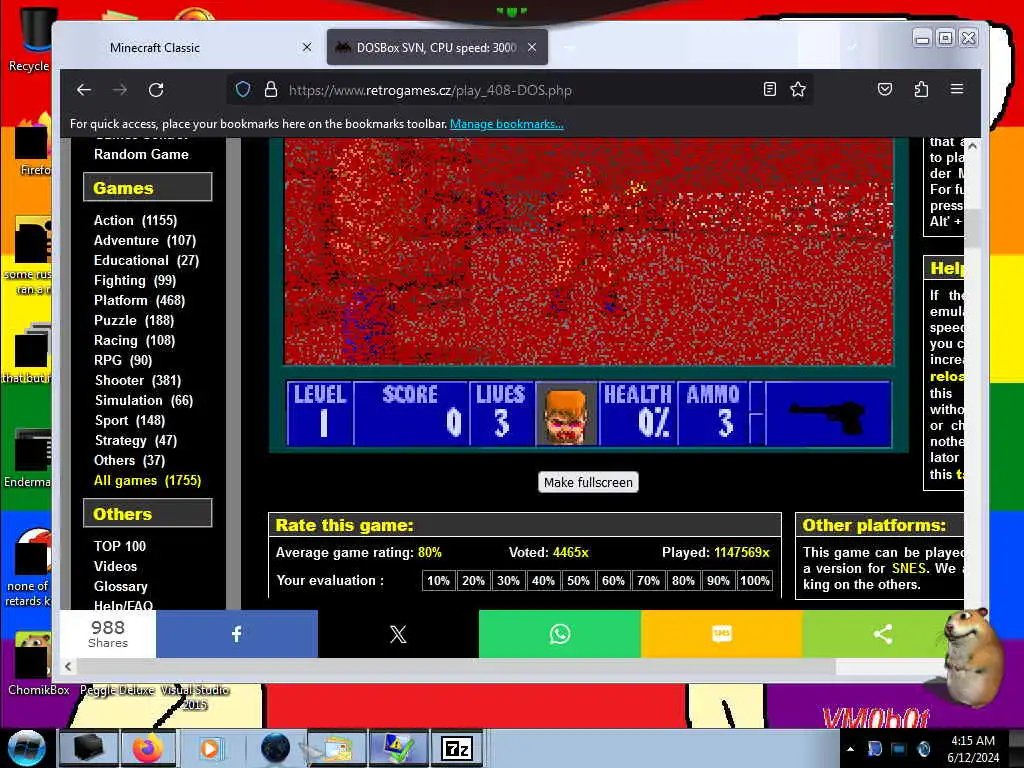The width and height of the screenshot is (1024, 768).
Task: Open the SNES version link
Action: (909, 568)
